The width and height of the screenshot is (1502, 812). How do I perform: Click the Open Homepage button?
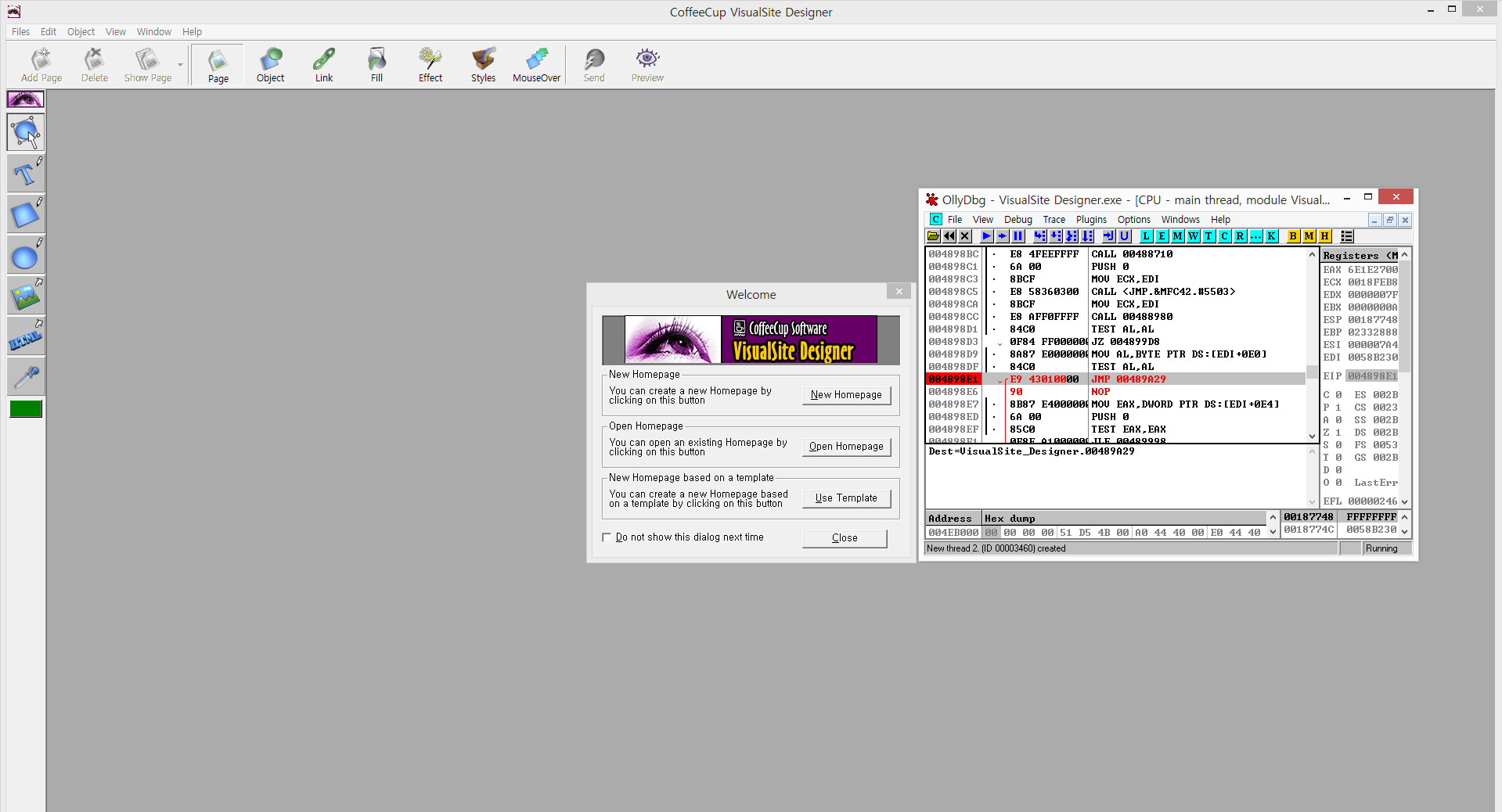point(846,447)
